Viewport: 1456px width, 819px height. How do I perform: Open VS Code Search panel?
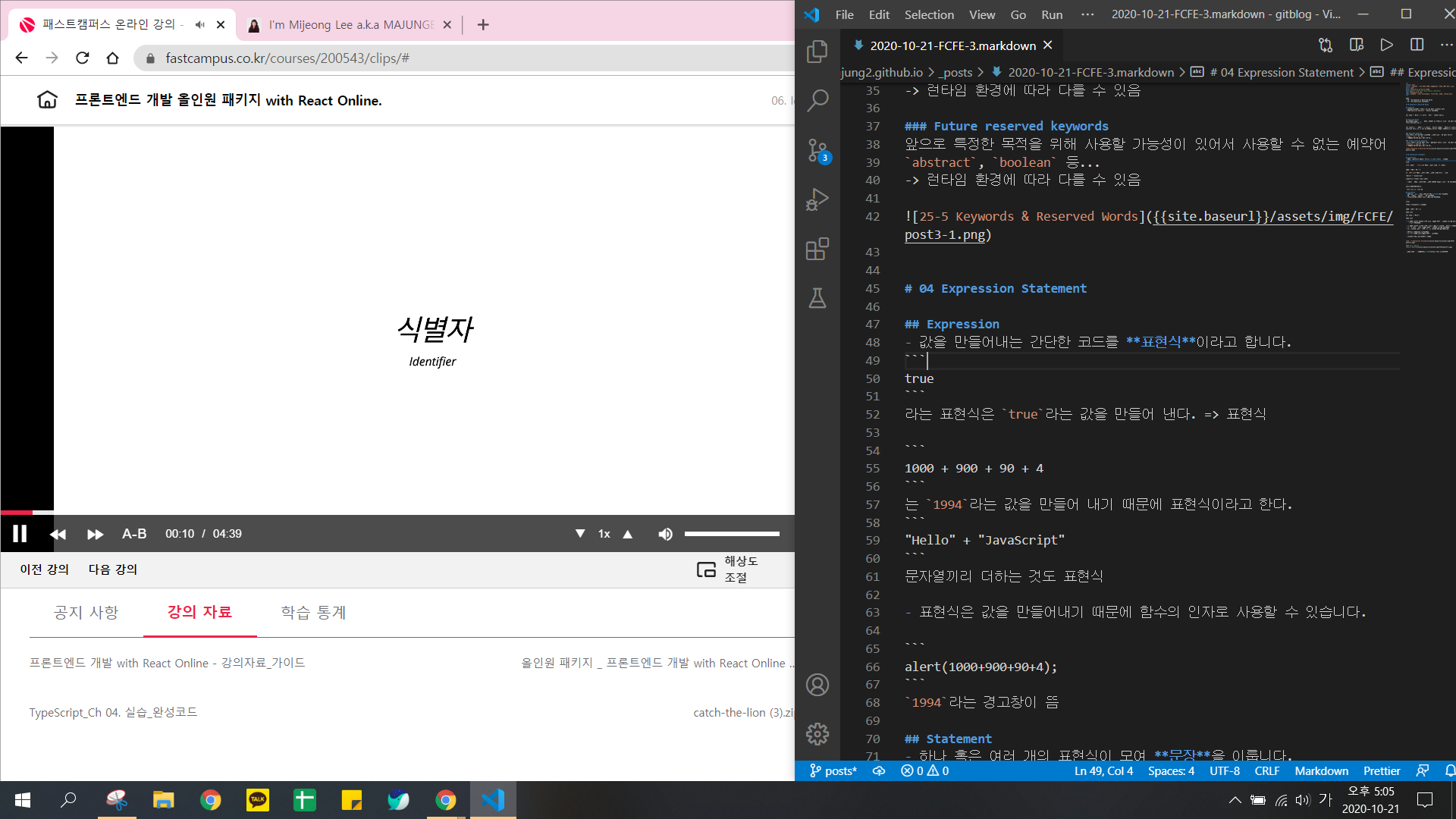click(x=817, y=100)
